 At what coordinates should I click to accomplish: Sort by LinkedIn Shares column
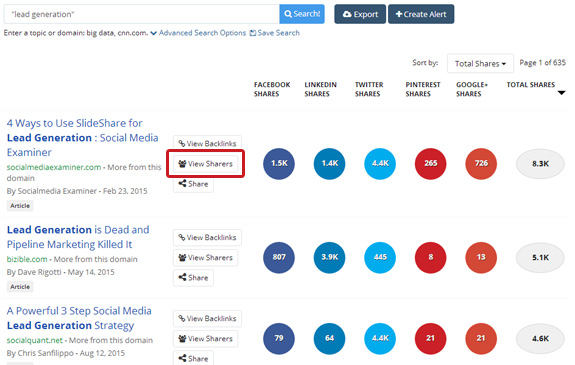pyautogui.click(x=321, y=89)
